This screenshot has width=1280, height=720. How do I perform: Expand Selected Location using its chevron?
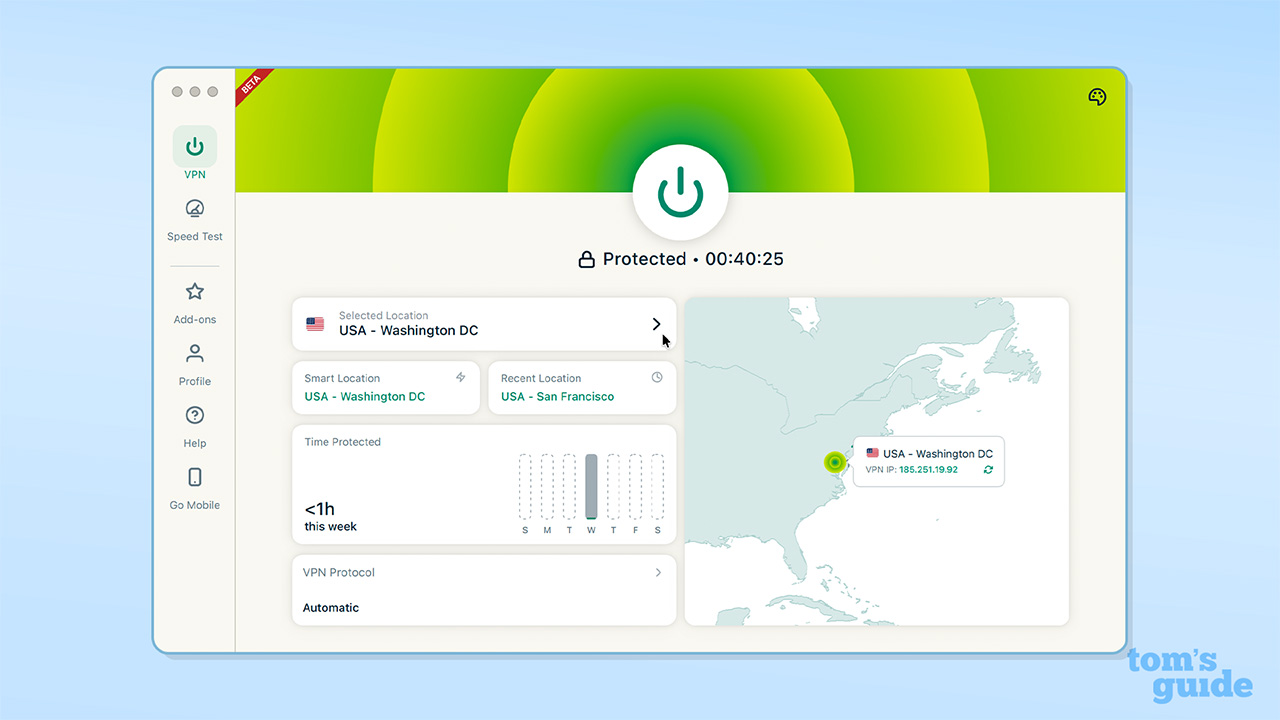pyautogui.click(x=657, y=324)
